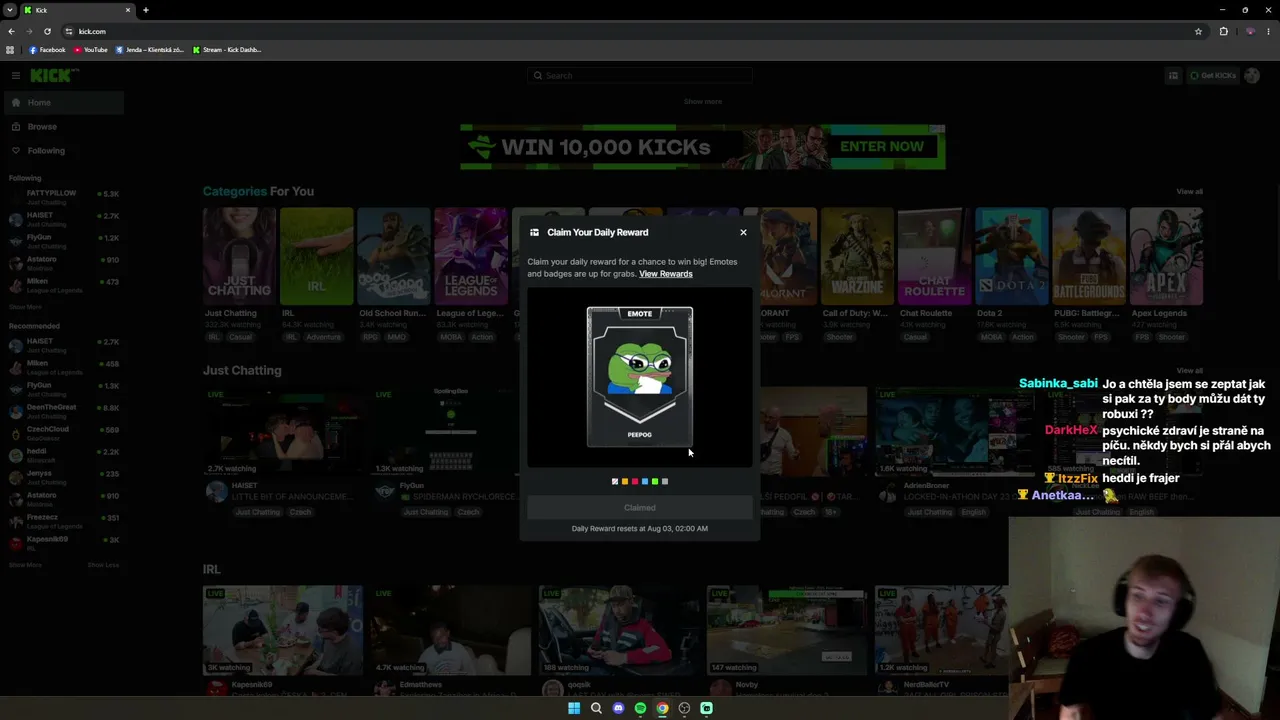1280x720 pixels.
Task: Pick the gray reward rarity swatch
Action: tap(665, 482)
